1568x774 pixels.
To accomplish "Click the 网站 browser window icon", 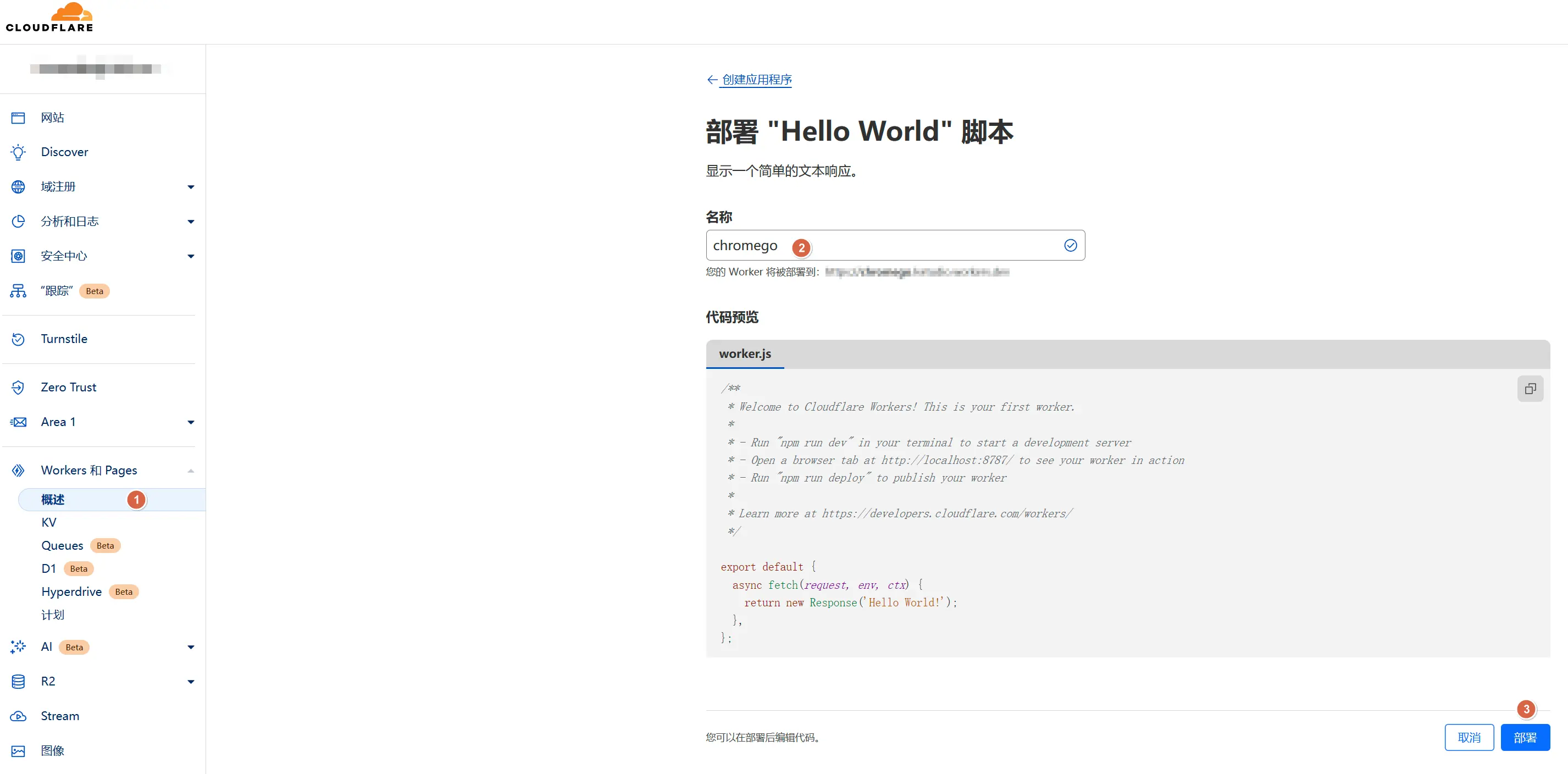I will pos(18,118).
